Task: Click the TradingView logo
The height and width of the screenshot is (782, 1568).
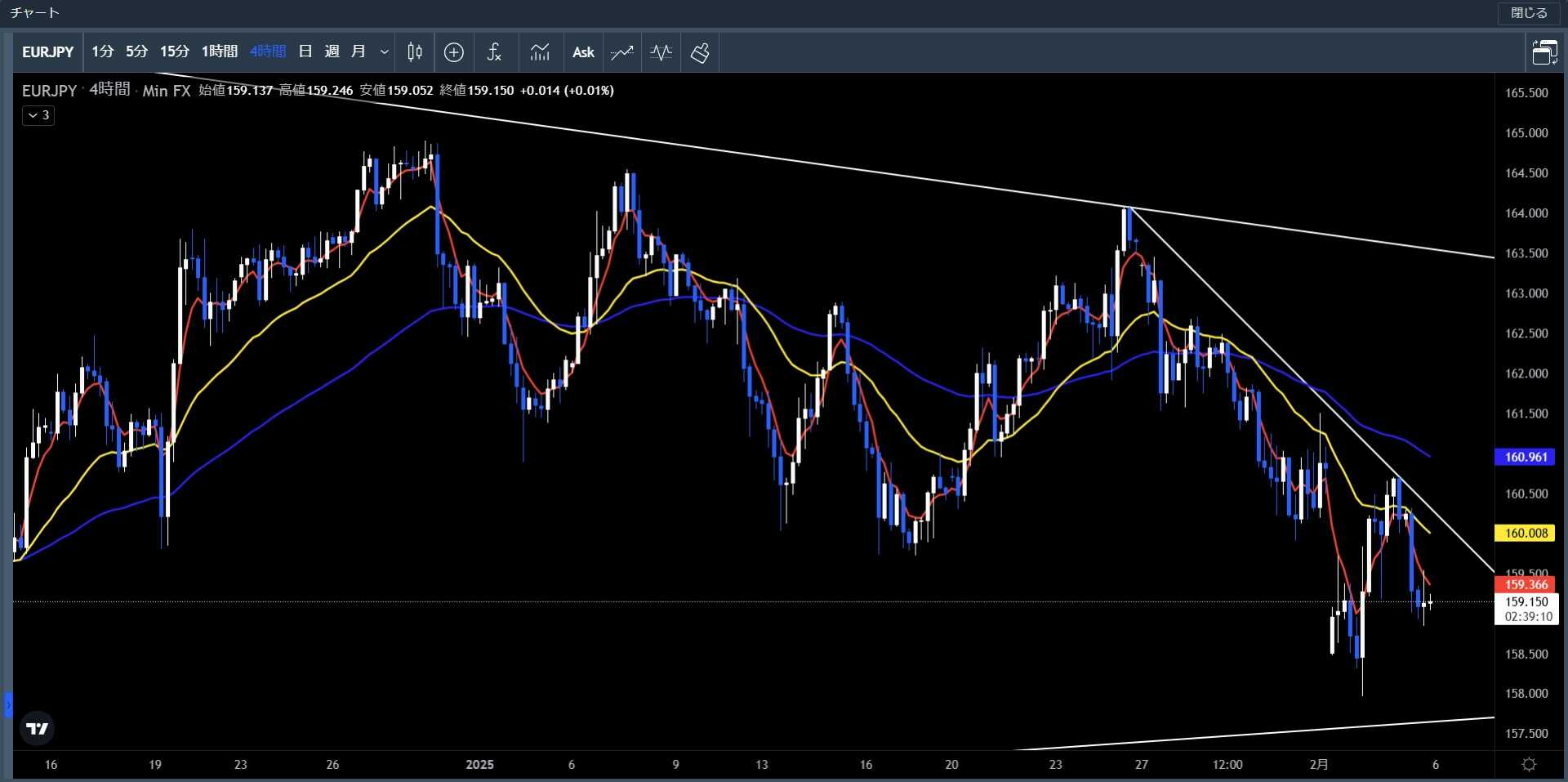Action: pos(37,728)
